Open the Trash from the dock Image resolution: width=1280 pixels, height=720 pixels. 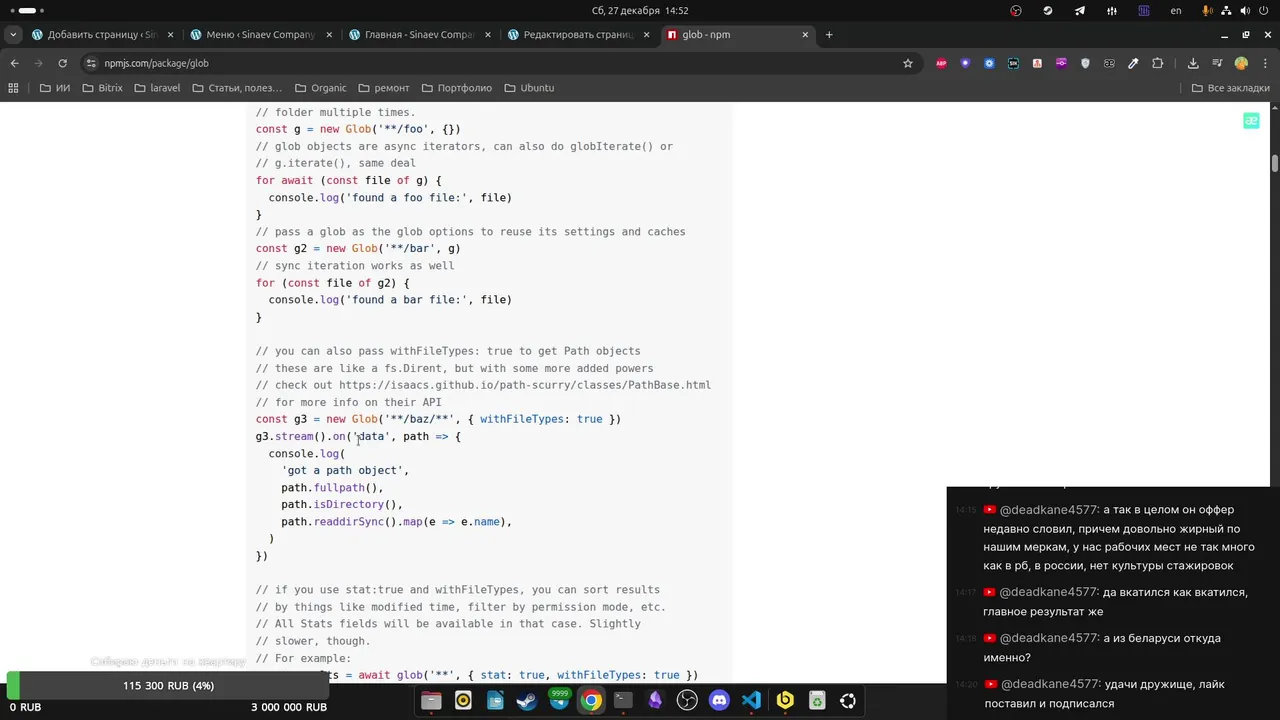coord(817,701)
